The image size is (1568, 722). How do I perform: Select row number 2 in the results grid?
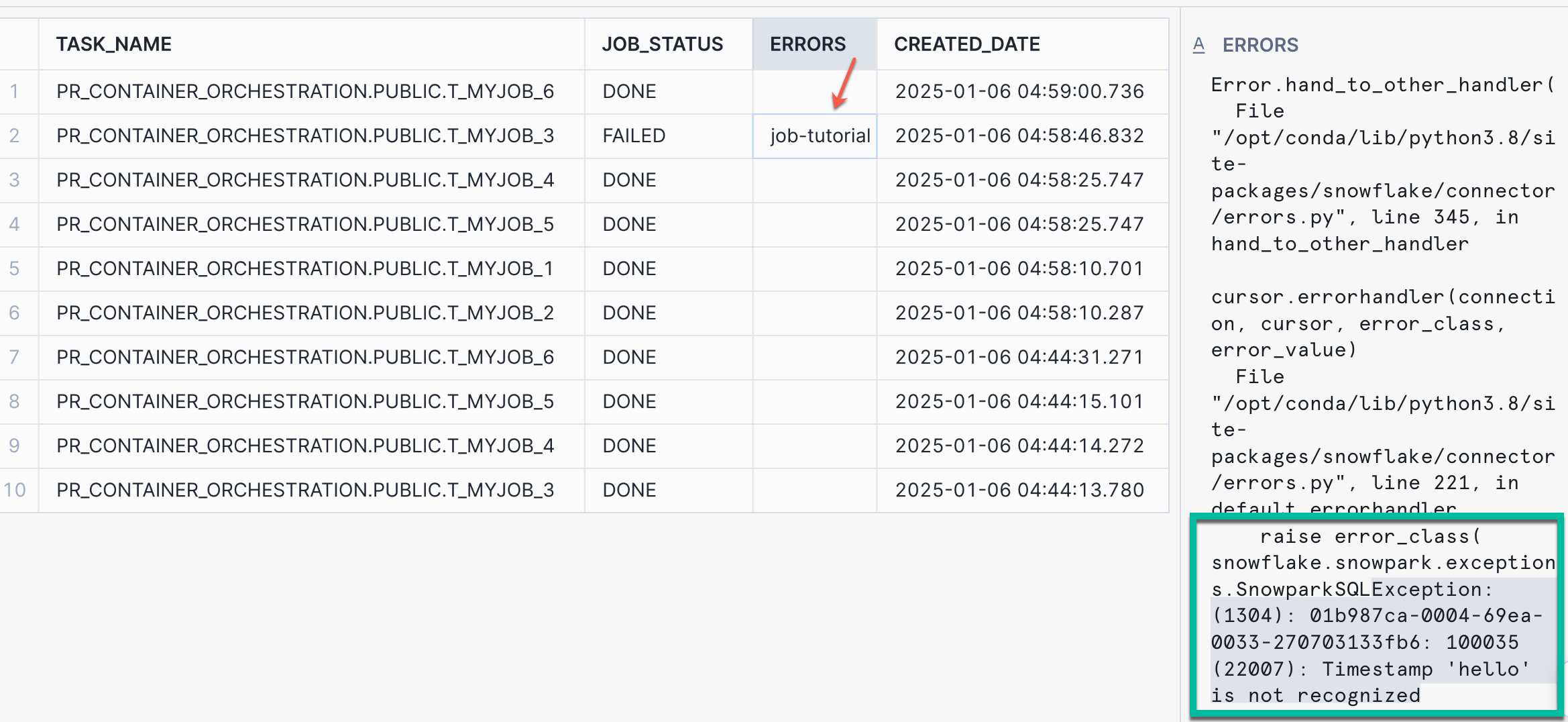[x=17, y=136]
